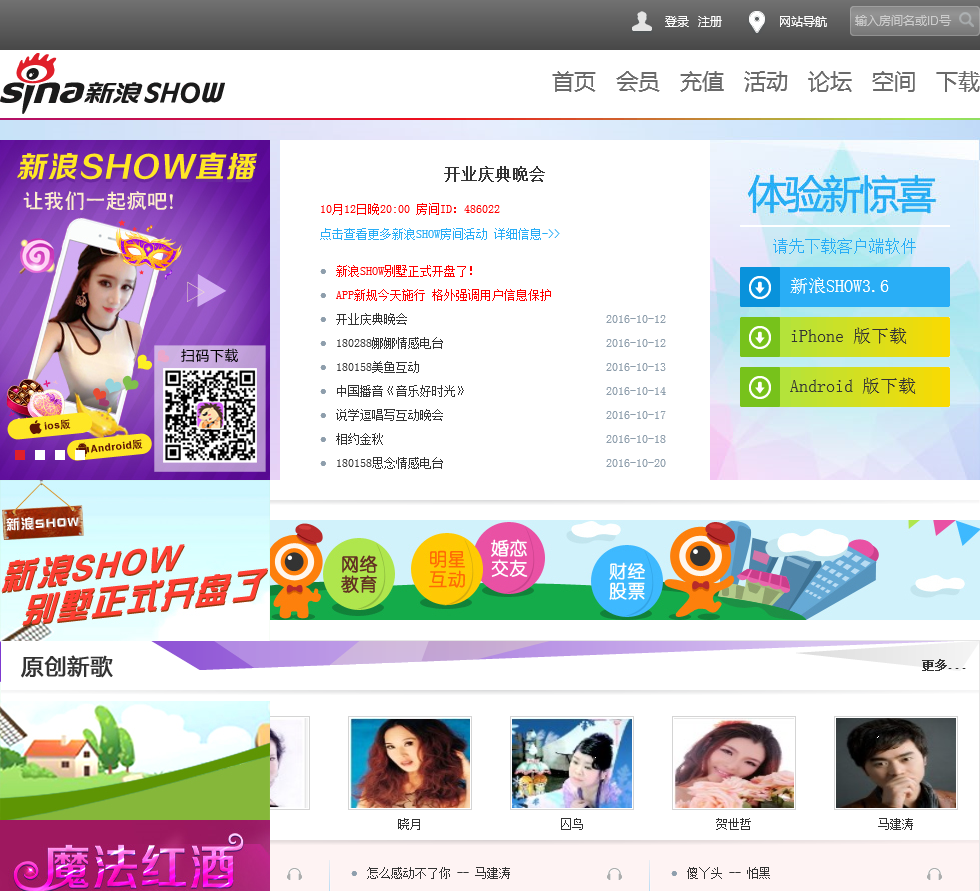980x891 pixels.
Task: Click the play arrow on the banner
Action: coord(206,291)
